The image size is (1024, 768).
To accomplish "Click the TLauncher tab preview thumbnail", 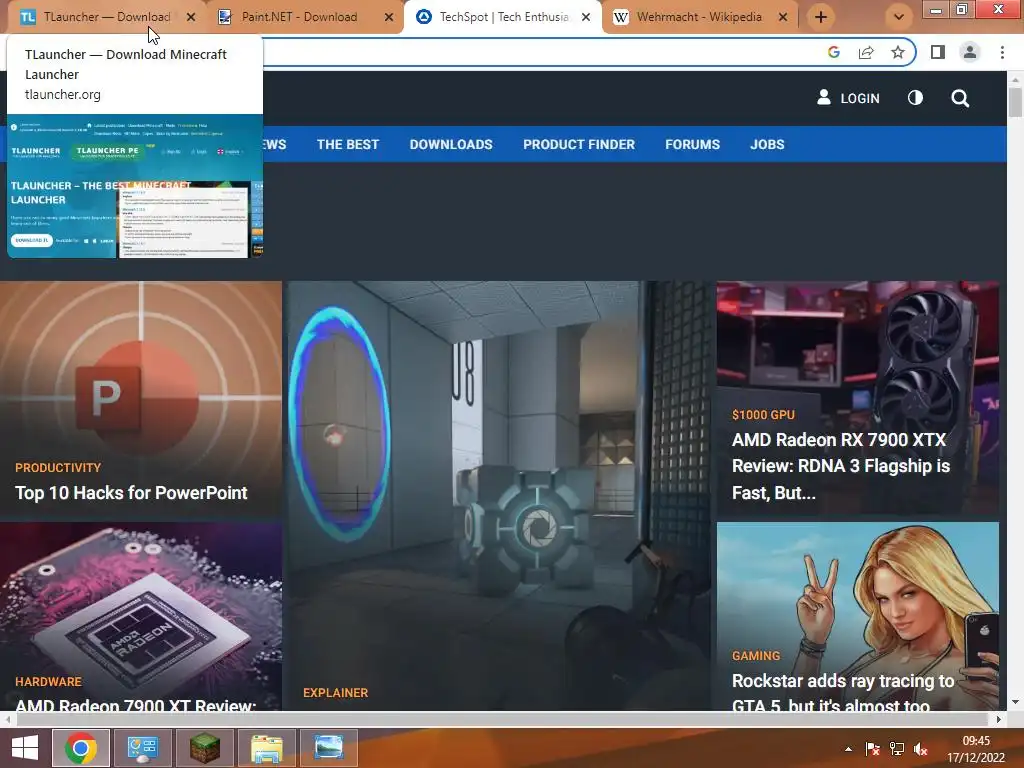I will coord(135,186).
